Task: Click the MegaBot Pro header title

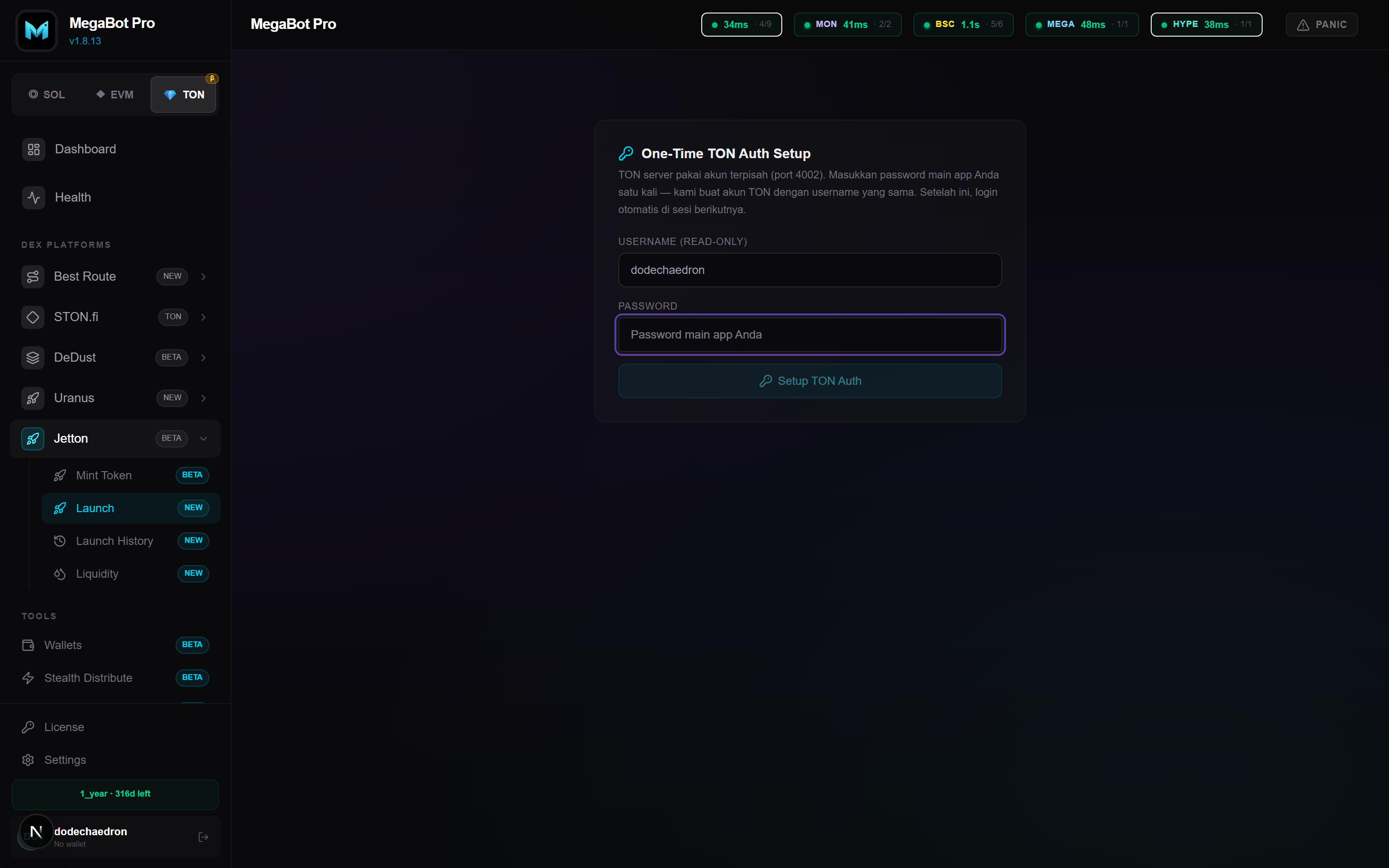Action: coord(293,24)
